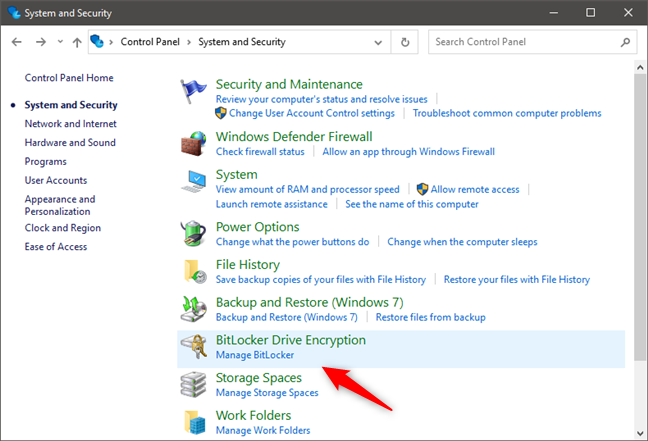This screenshot has height=441, width=648.
Task: Open Network and Internet category
Action: (x=71, y=124)
